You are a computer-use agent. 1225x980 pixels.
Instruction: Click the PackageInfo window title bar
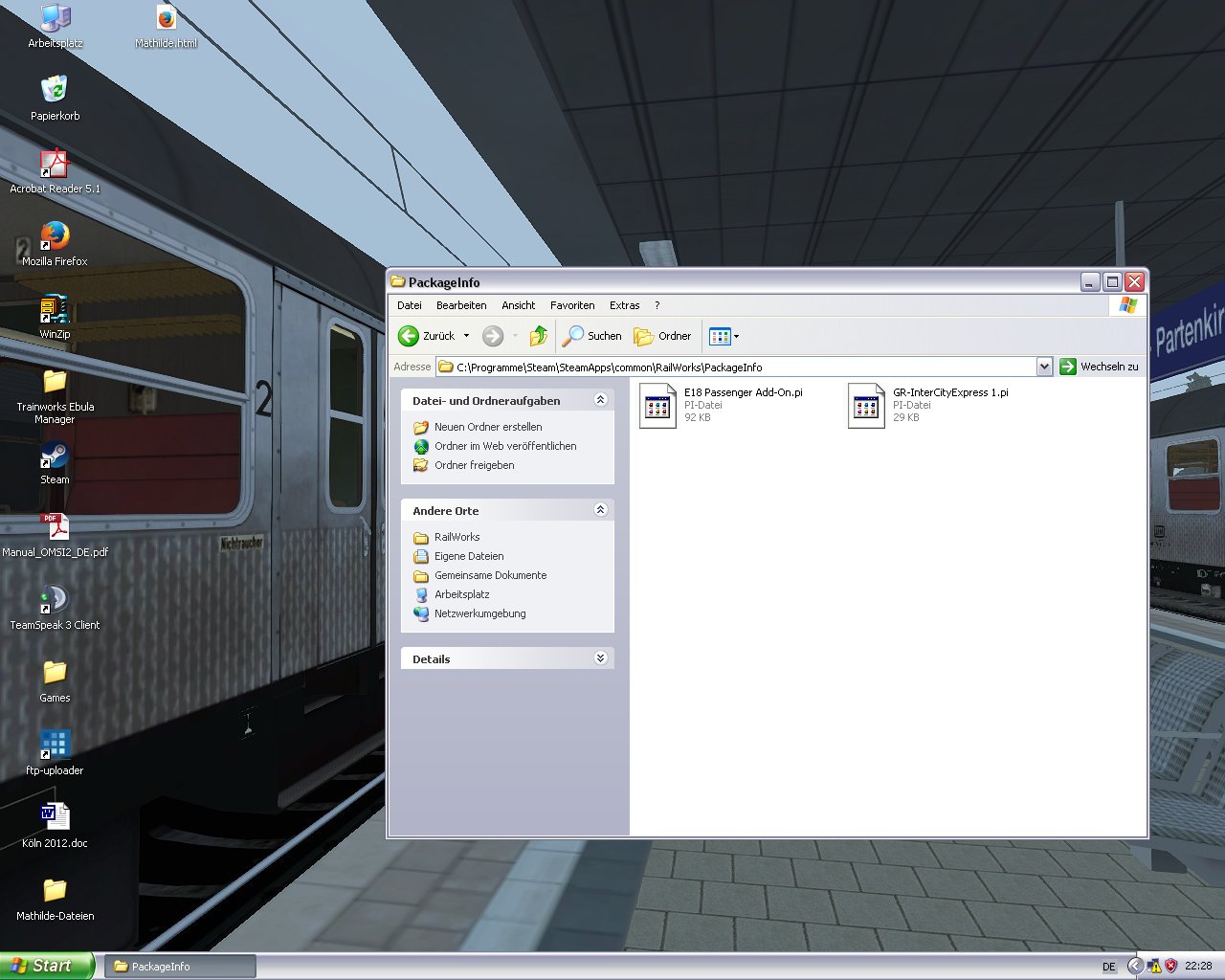732,281
